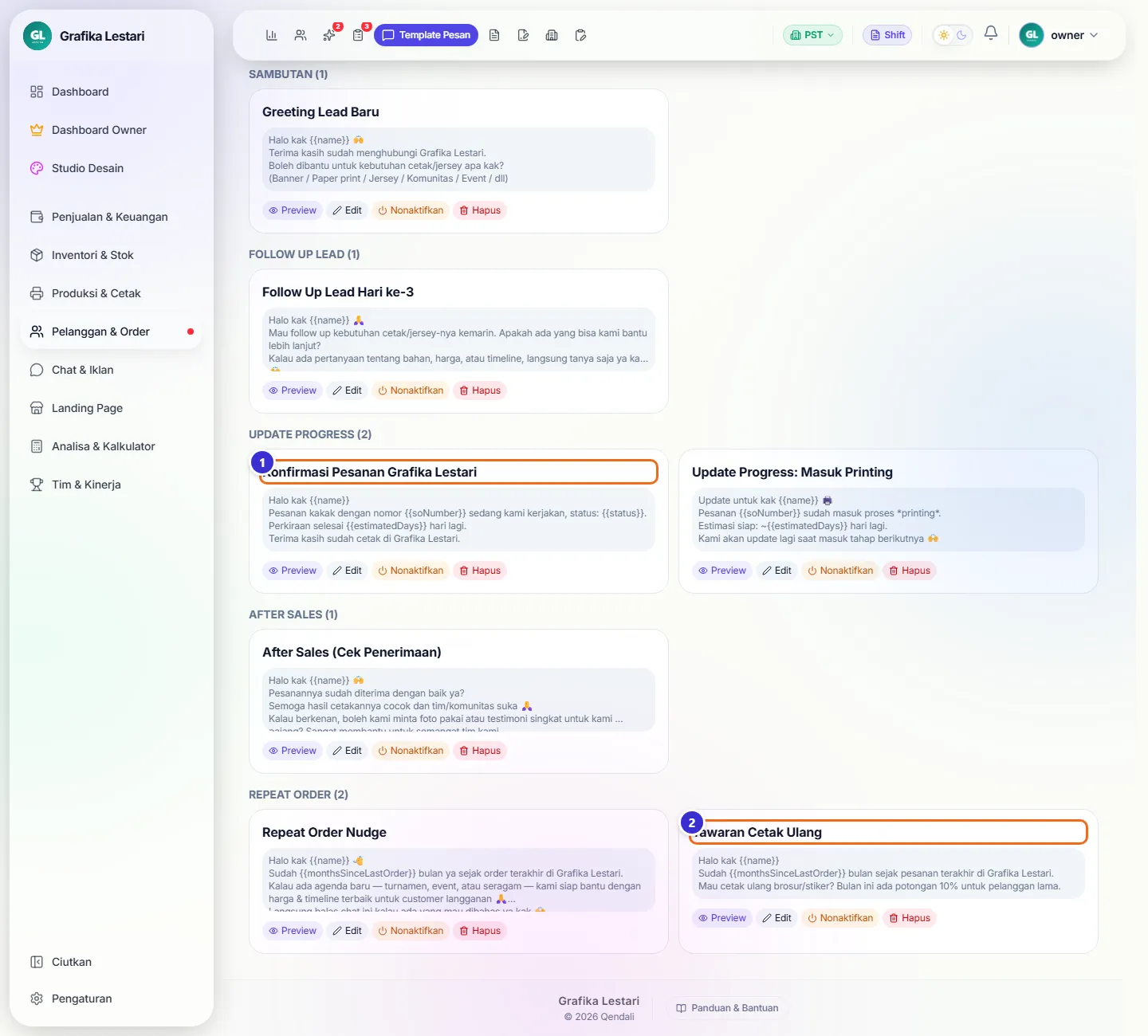Click the owner GL avatar
The image size is (1148, 1036).
1032,35
